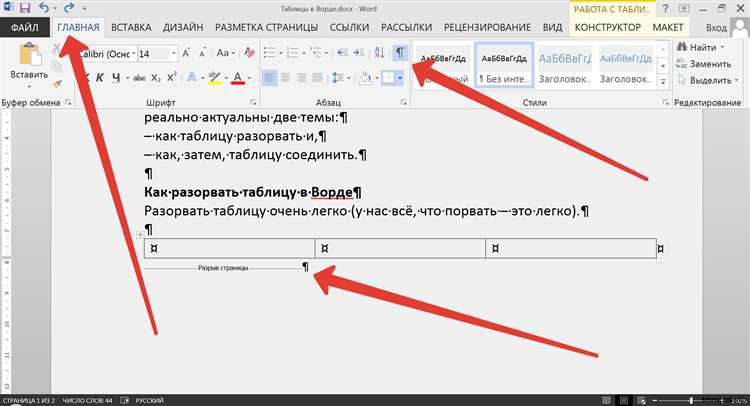Click the Найти find button
This screenshot has width=750, height=406.
(x=701, y=47)
